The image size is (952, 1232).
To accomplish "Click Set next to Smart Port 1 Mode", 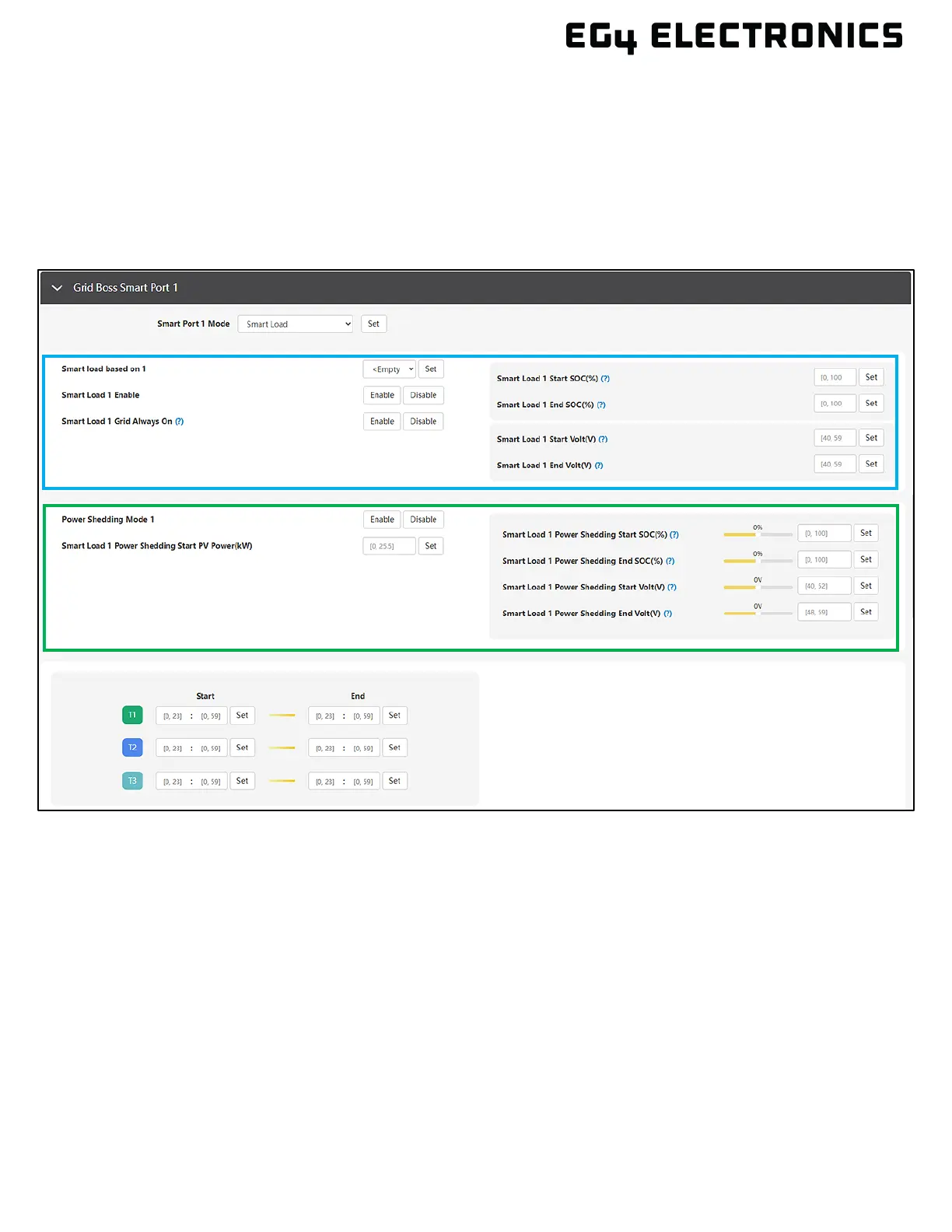I will click(x=374, y=324).
